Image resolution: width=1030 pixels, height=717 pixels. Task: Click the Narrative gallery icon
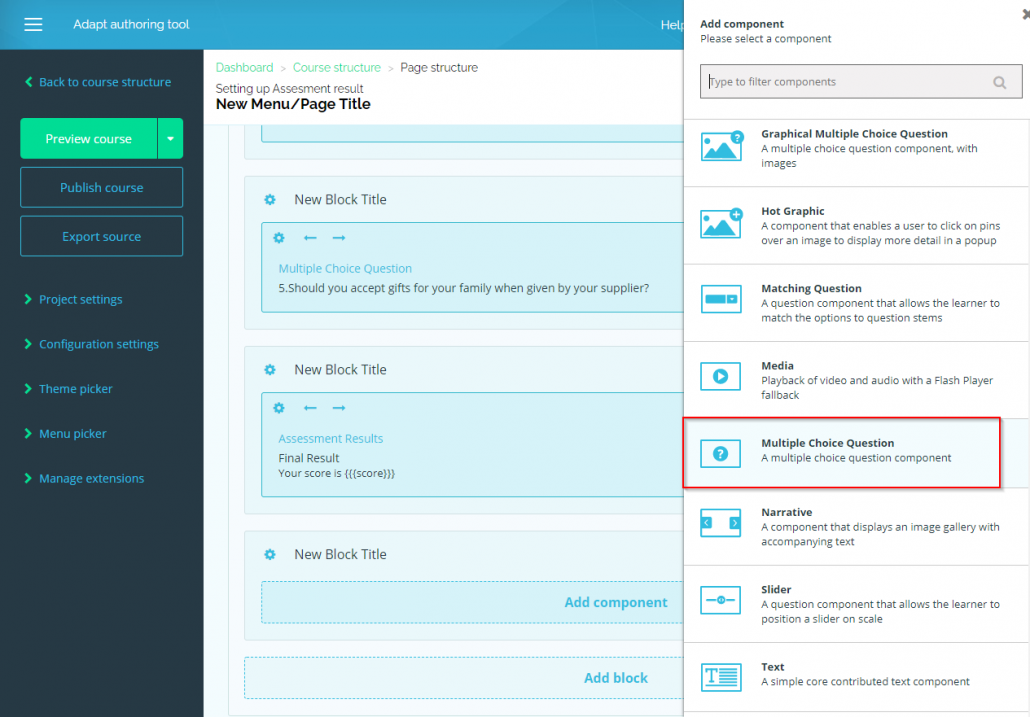[x=720, y=522]
